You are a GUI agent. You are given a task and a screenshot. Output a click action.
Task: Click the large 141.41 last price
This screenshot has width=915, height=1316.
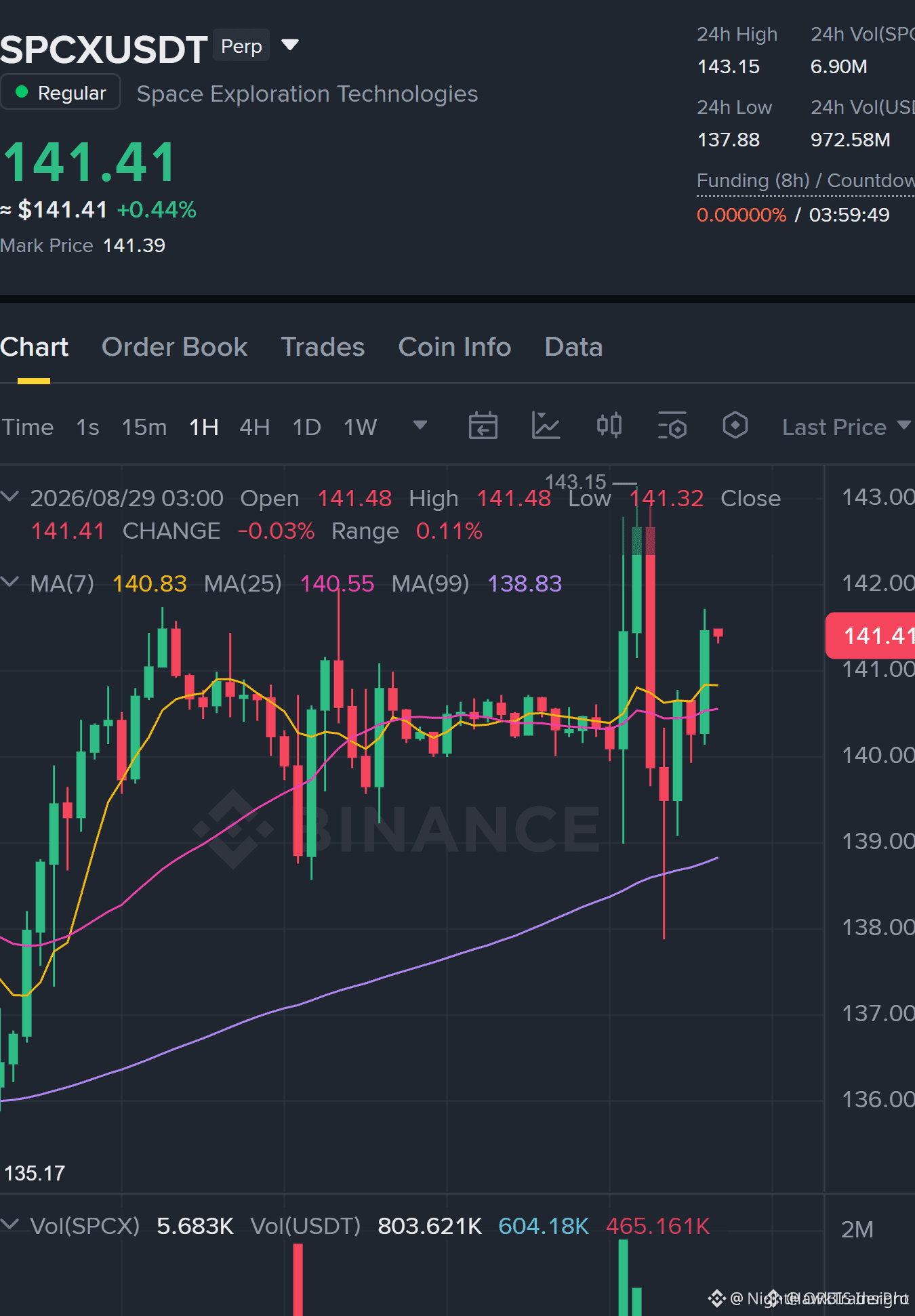coord(90,163)
